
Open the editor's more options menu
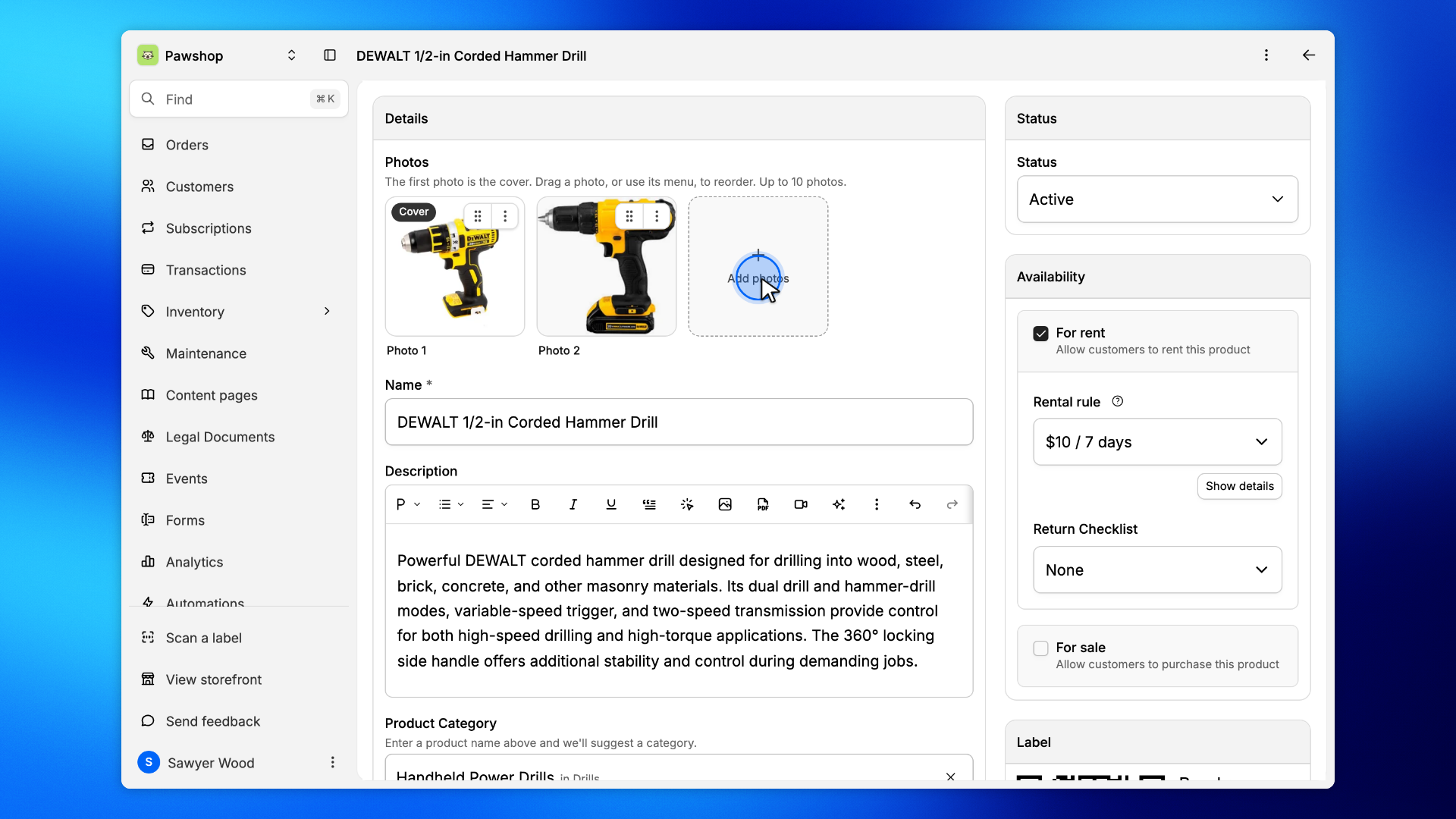click(877, 504)
